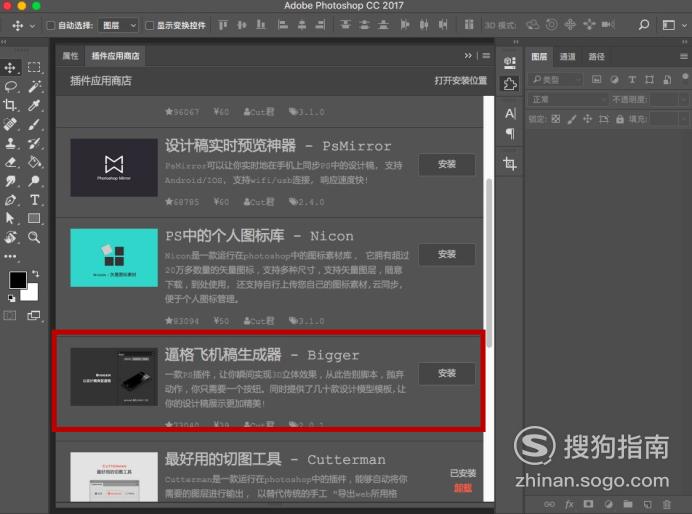Toggle lock transparent pixels

coord(556,119)
